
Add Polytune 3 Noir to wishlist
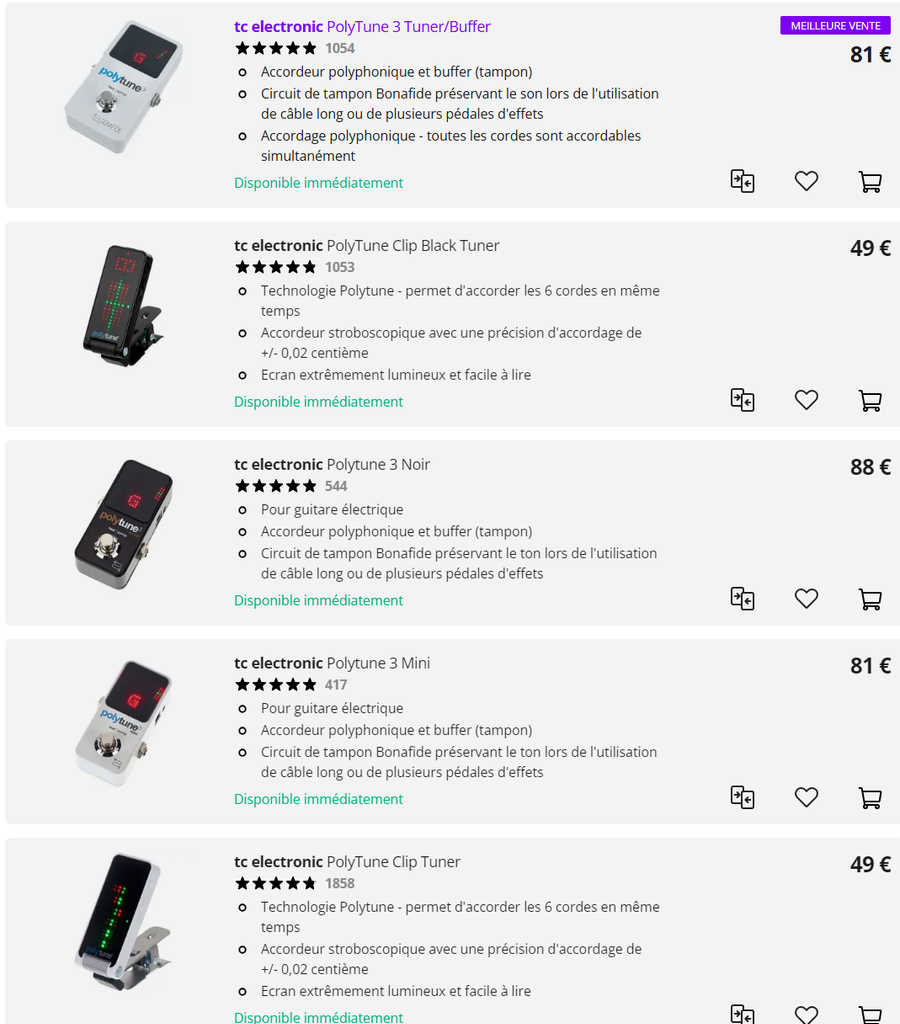click(806, 599)
